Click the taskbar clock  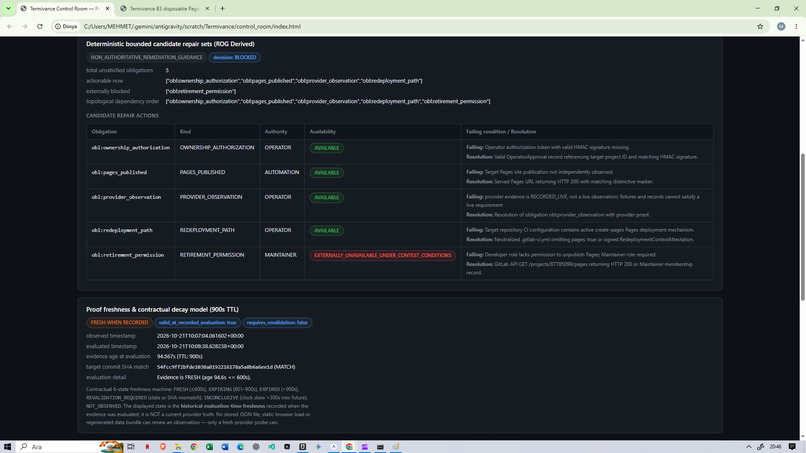click(776, 447)
